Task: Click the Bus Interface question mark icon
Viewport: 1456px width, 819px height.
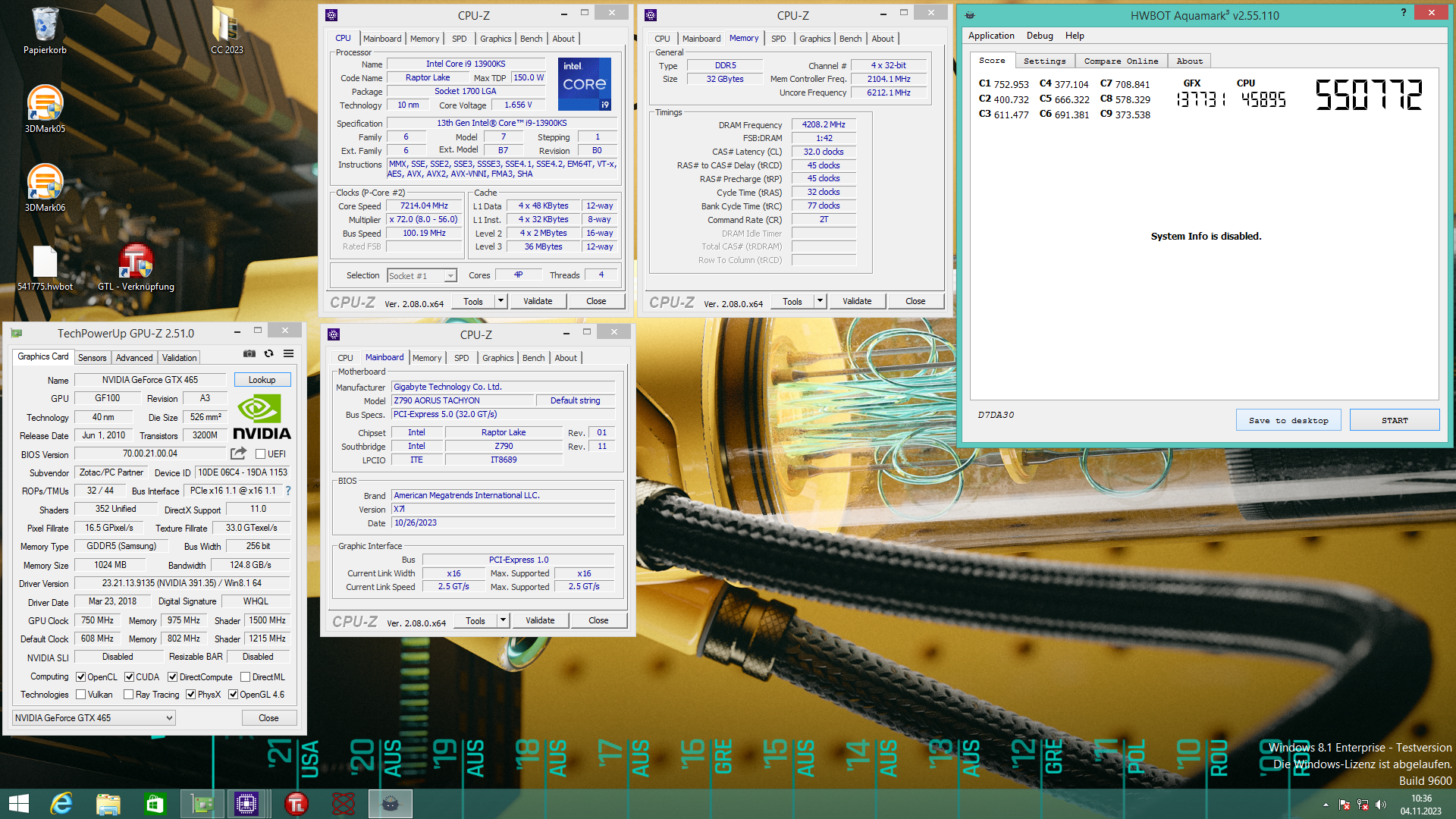Action: pos(288,491)
